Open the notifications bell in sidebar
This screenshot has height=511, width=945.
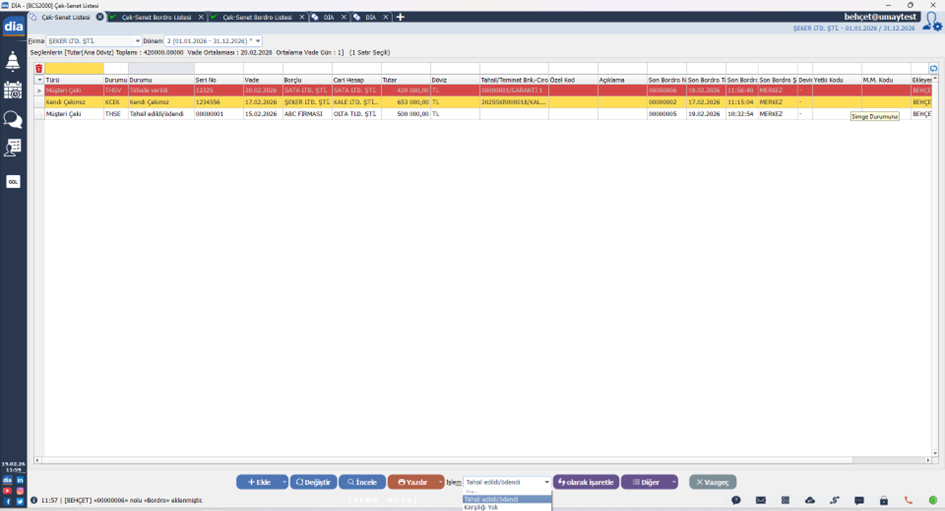(x=13, y=62)
